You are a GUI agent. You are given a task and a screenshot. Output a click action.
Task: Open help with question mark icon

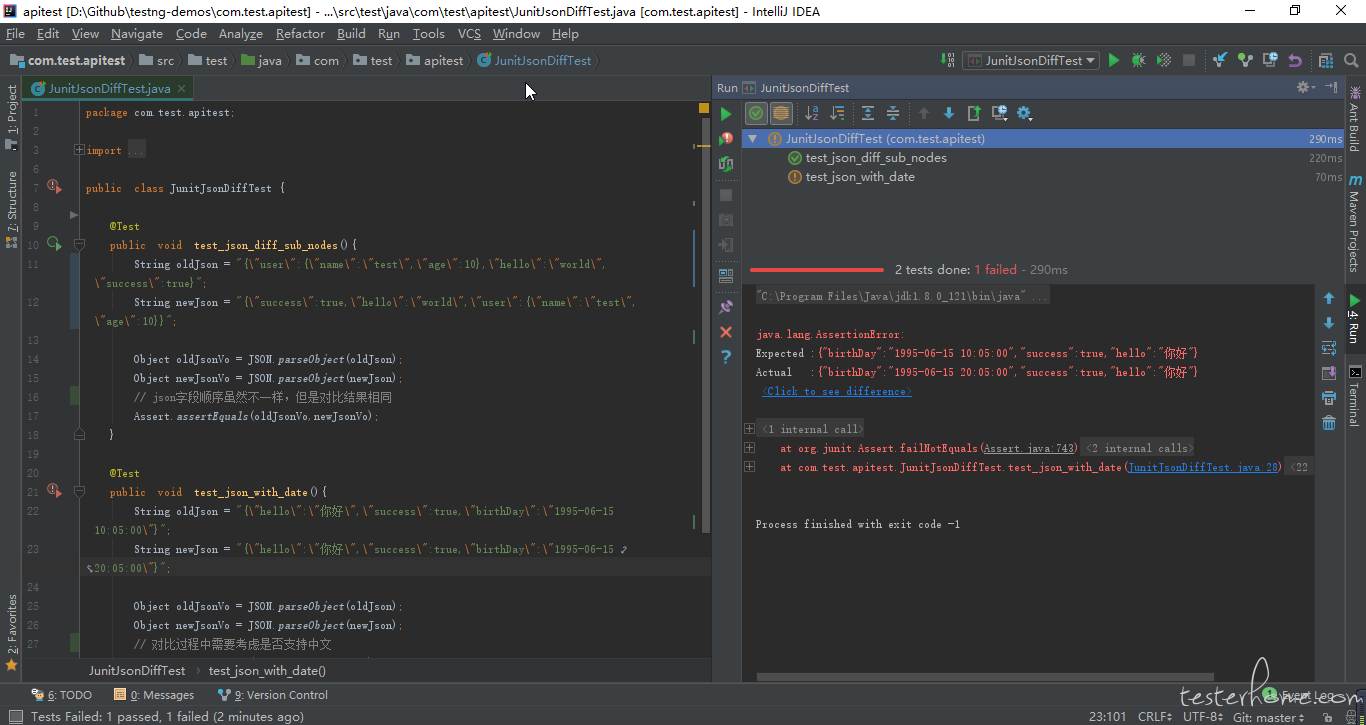(x=726, y=357)
